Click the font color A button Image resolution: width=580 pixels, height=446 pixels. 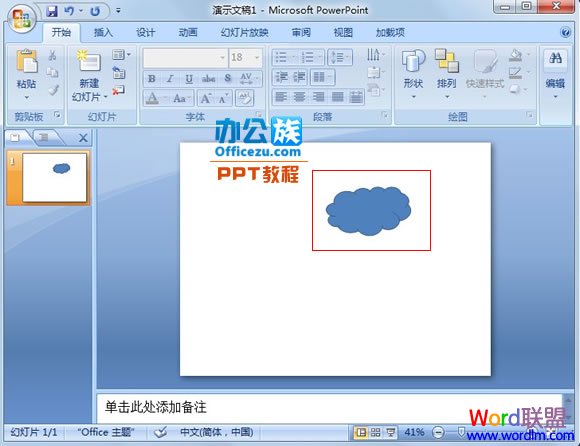[x=152, y=98]
